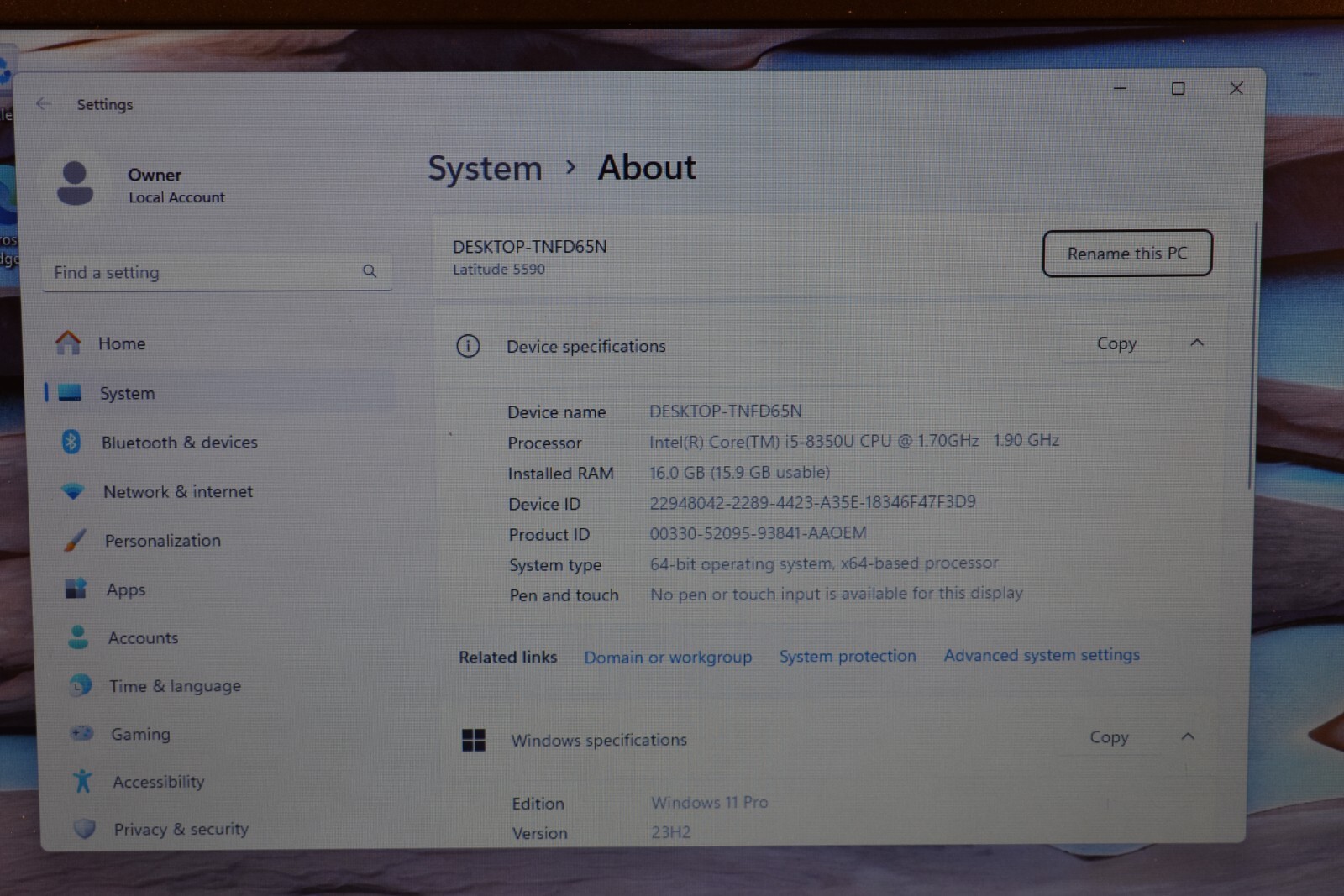Click the Find a setting search box

(217, 271)
